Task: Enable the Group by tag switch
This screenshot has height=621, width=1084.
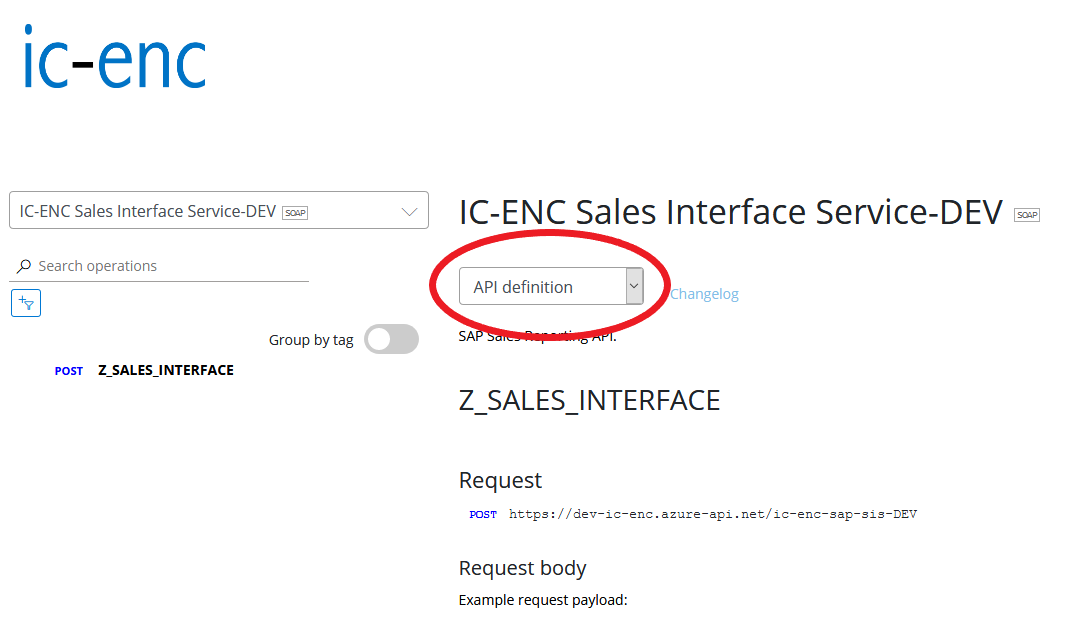Action: (391, 339)
